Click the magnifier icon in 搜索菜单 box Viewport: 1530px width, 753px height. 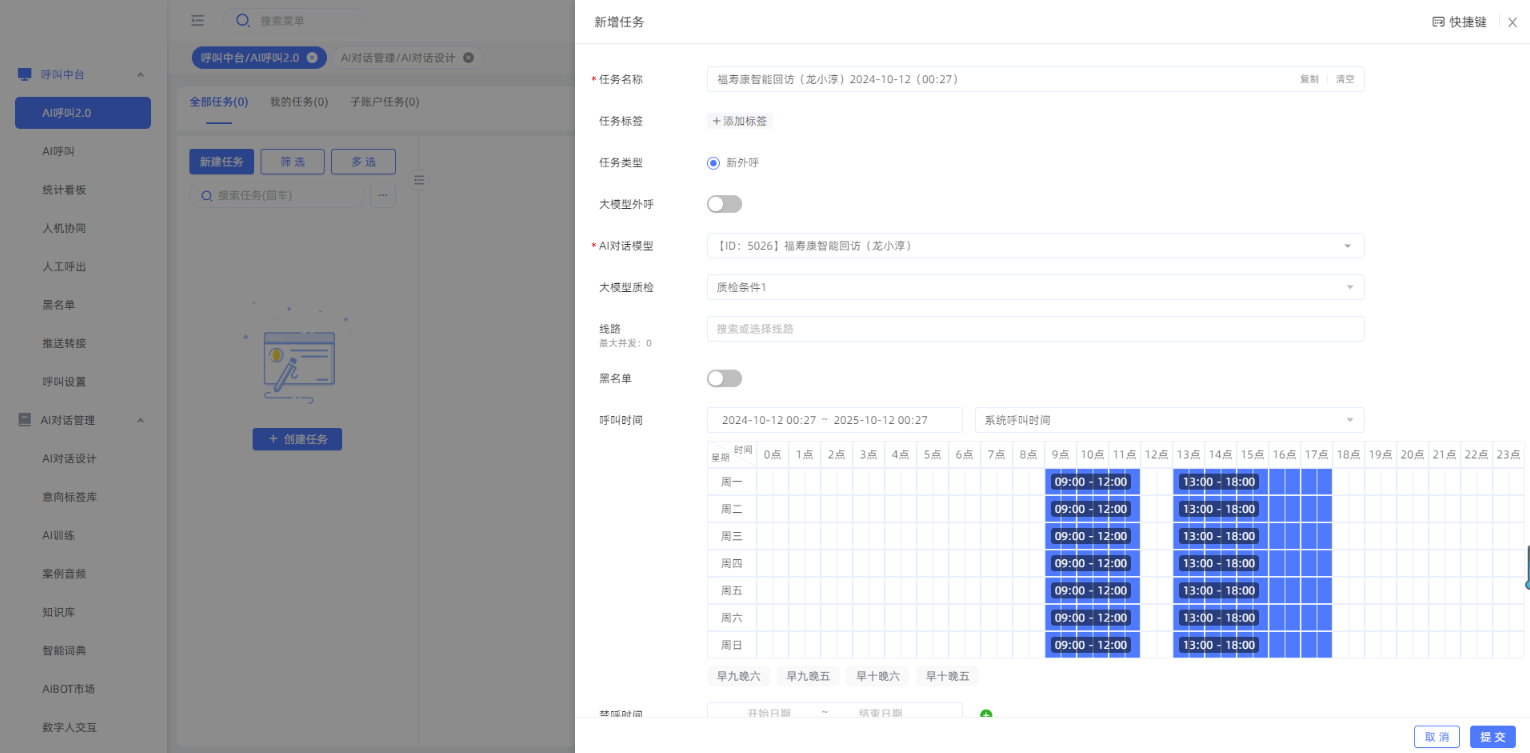pyautogui.click(x=243, y=20)
